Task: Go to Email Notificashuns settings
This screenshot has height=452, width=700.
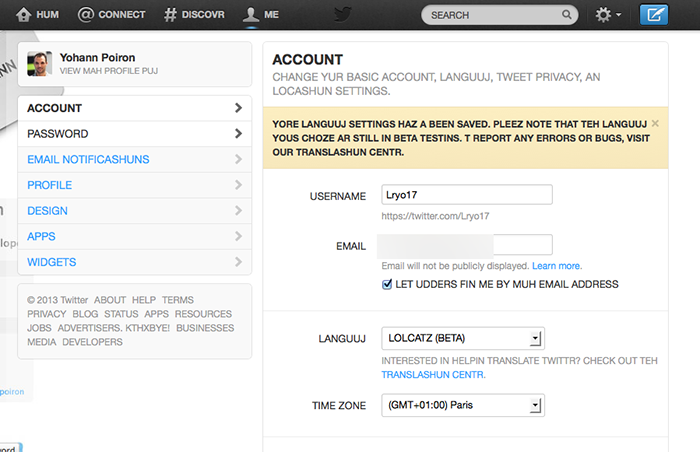Action: [134, 159]
